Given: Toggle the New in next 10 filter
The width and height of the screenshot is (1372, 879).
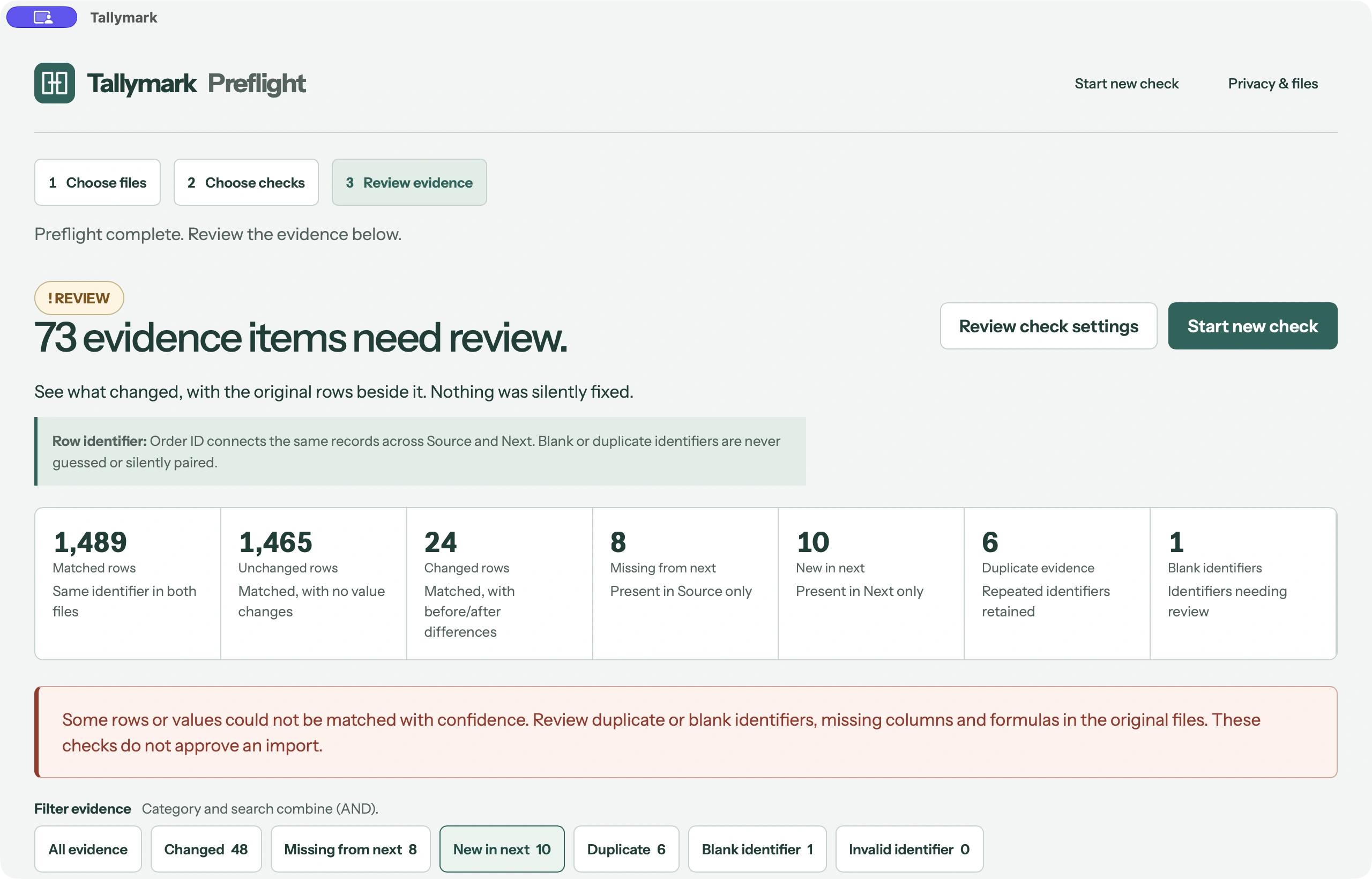Looking at the screenshot, I should (502, 849).
